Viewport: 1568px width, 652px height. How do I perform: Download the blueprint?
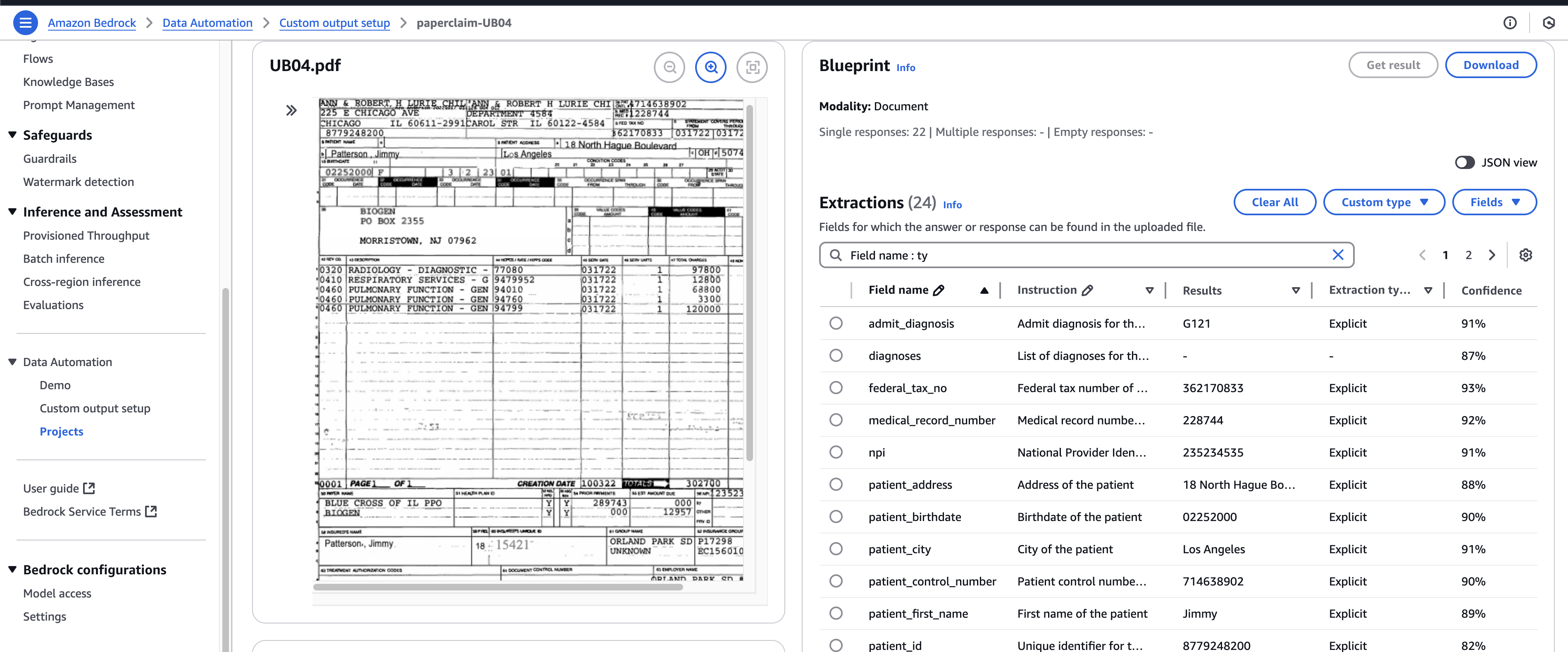tap(1491, 64)
